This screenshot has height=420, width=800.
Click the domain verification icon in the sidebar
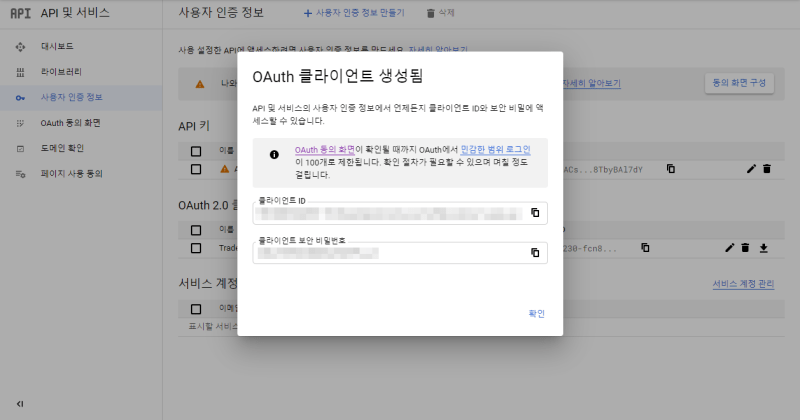[20, 149]
